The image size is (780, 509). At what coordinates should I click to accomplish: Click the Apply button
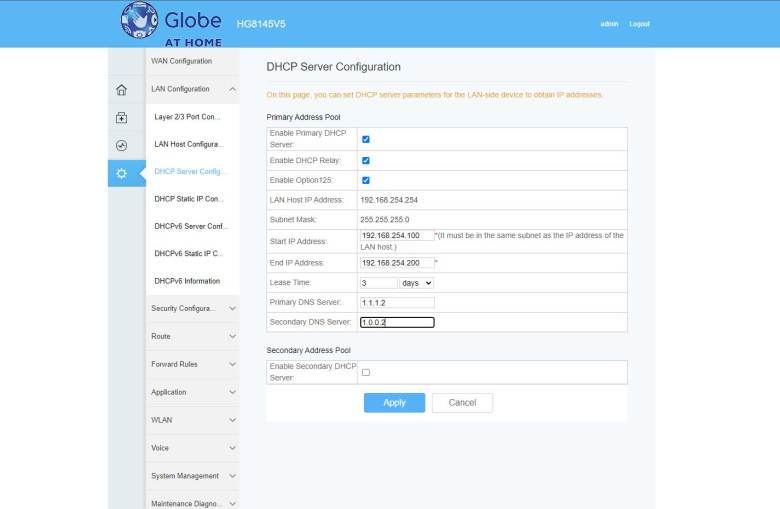(394, 403)
